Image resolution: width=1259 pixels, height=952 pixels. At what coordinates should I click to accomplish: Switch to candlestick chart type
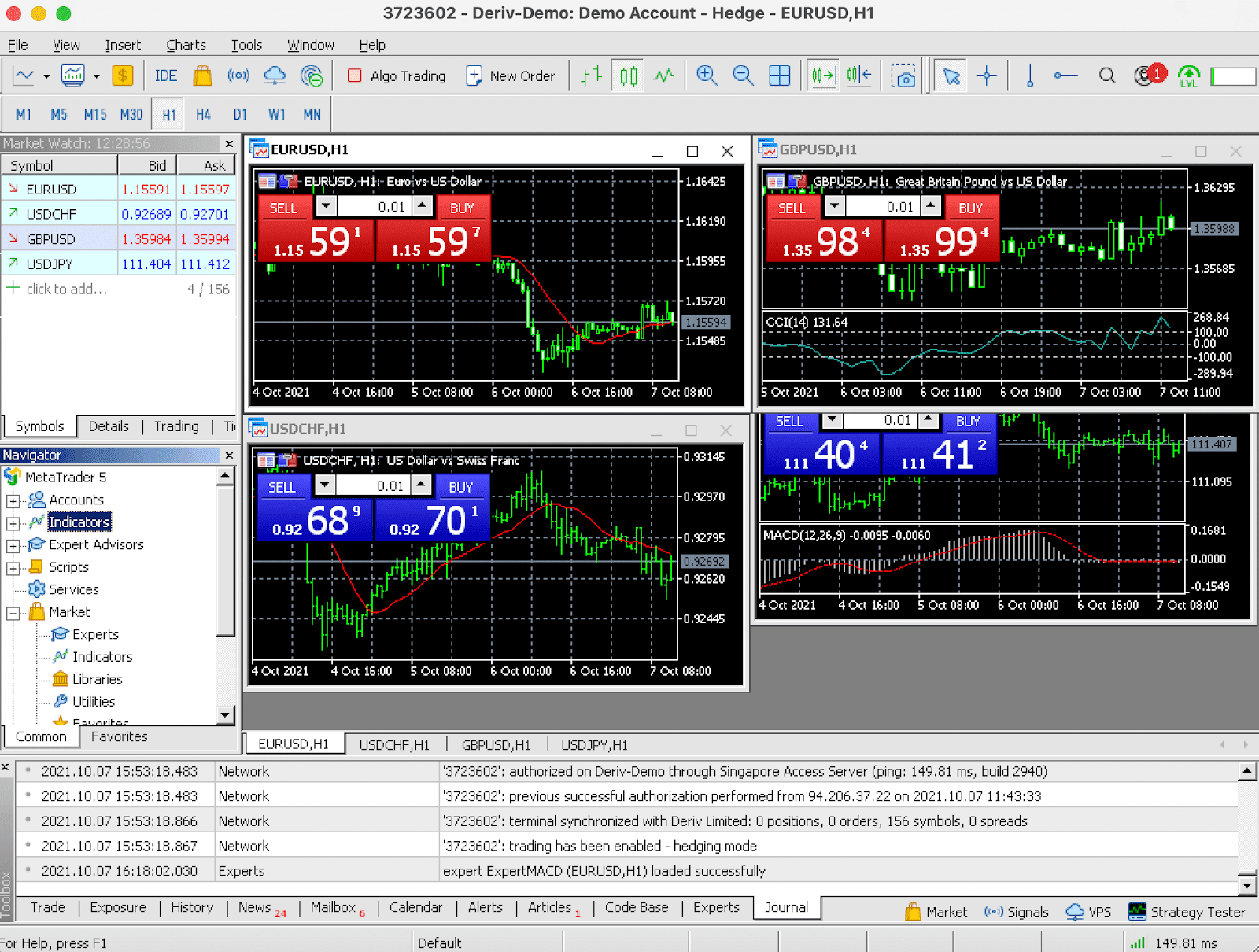pyautogui.click(x=628, y=76)
